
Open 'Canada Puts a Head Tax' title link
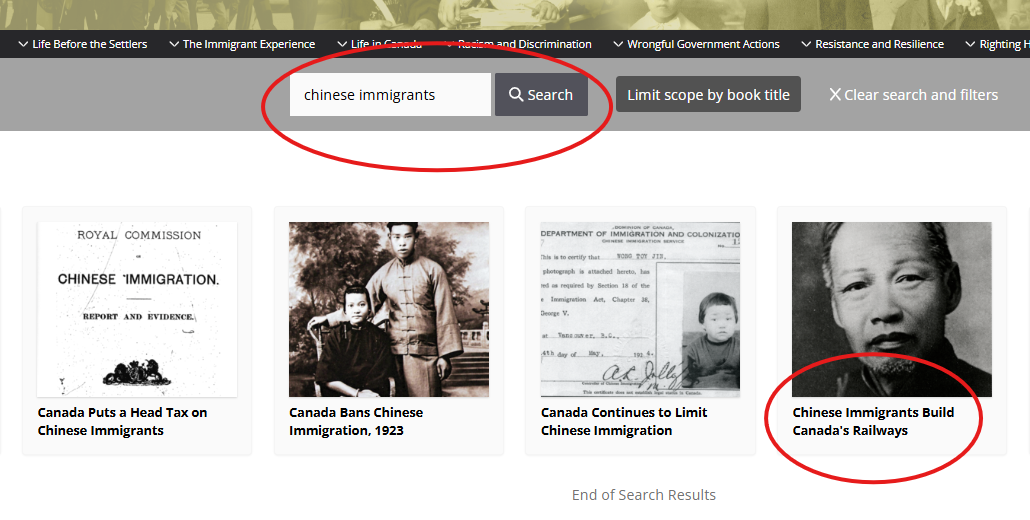pyautogui.click(x=122, y=421)
